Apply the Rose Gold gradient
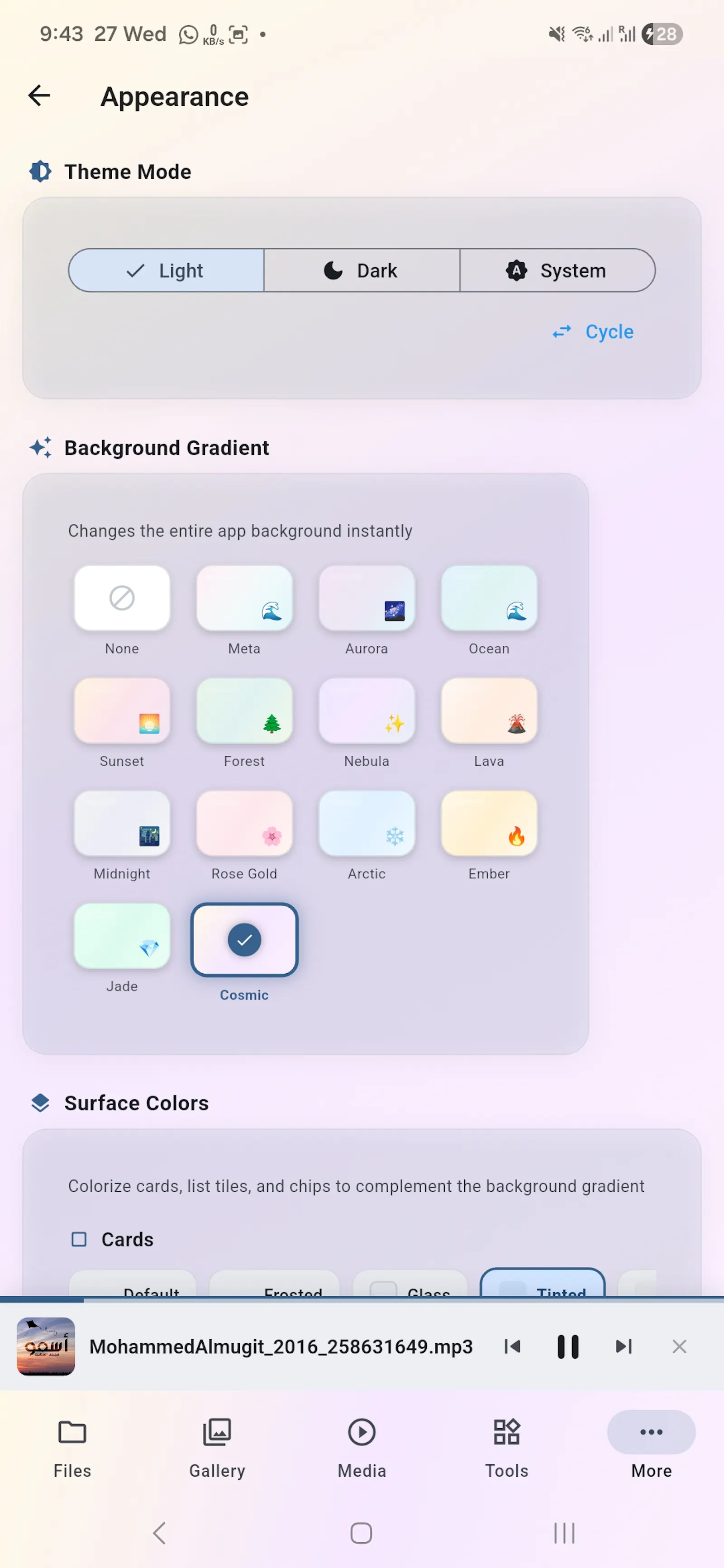724x1568 pixels. click(244, 823)
